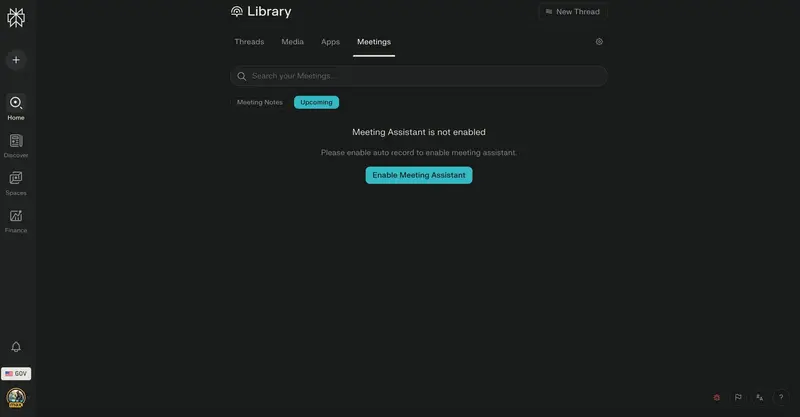
Task: Click the Search your Meetings field
Action: (420, 76)
